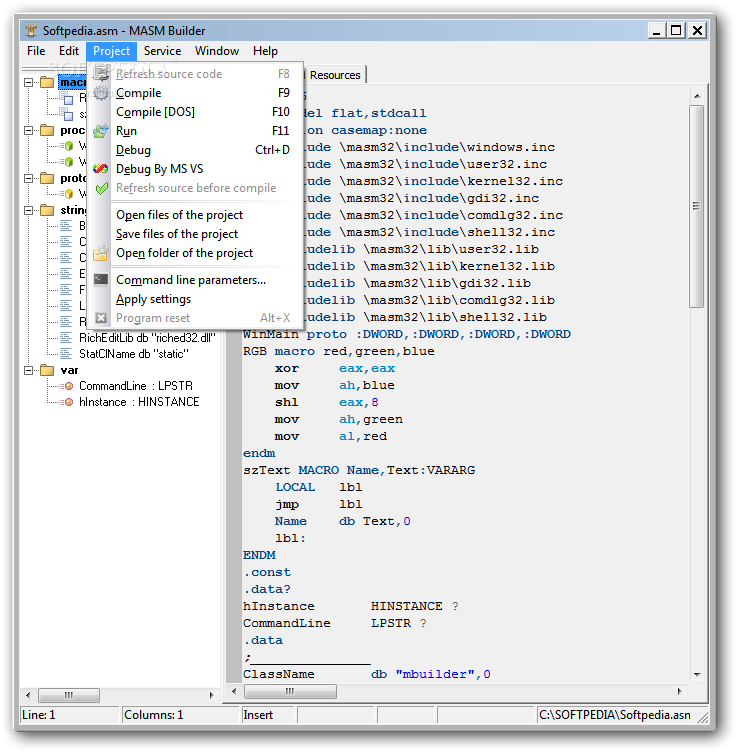Click the "szText MACRO Name,Text:VARARG" code line
The image size is (737, 752).
point(359,470)
